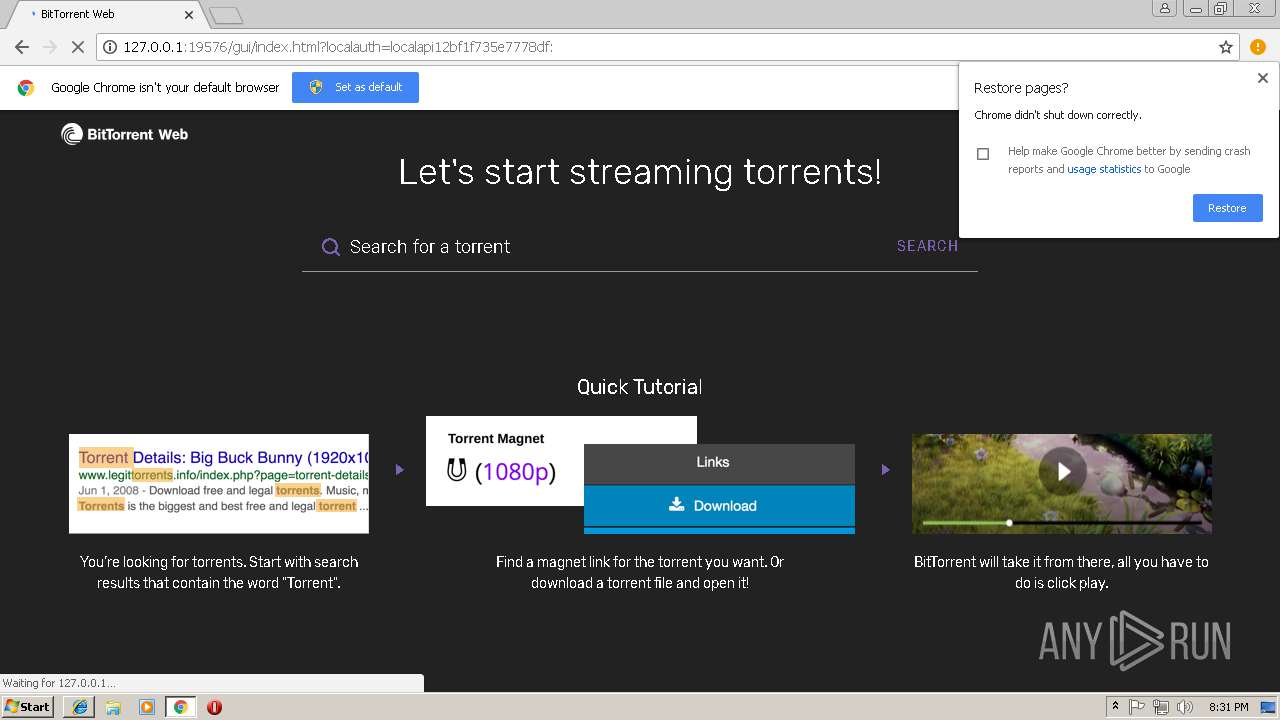Open File Explorer from taskbar
The image size is (1280, 720).
point(113,707)
